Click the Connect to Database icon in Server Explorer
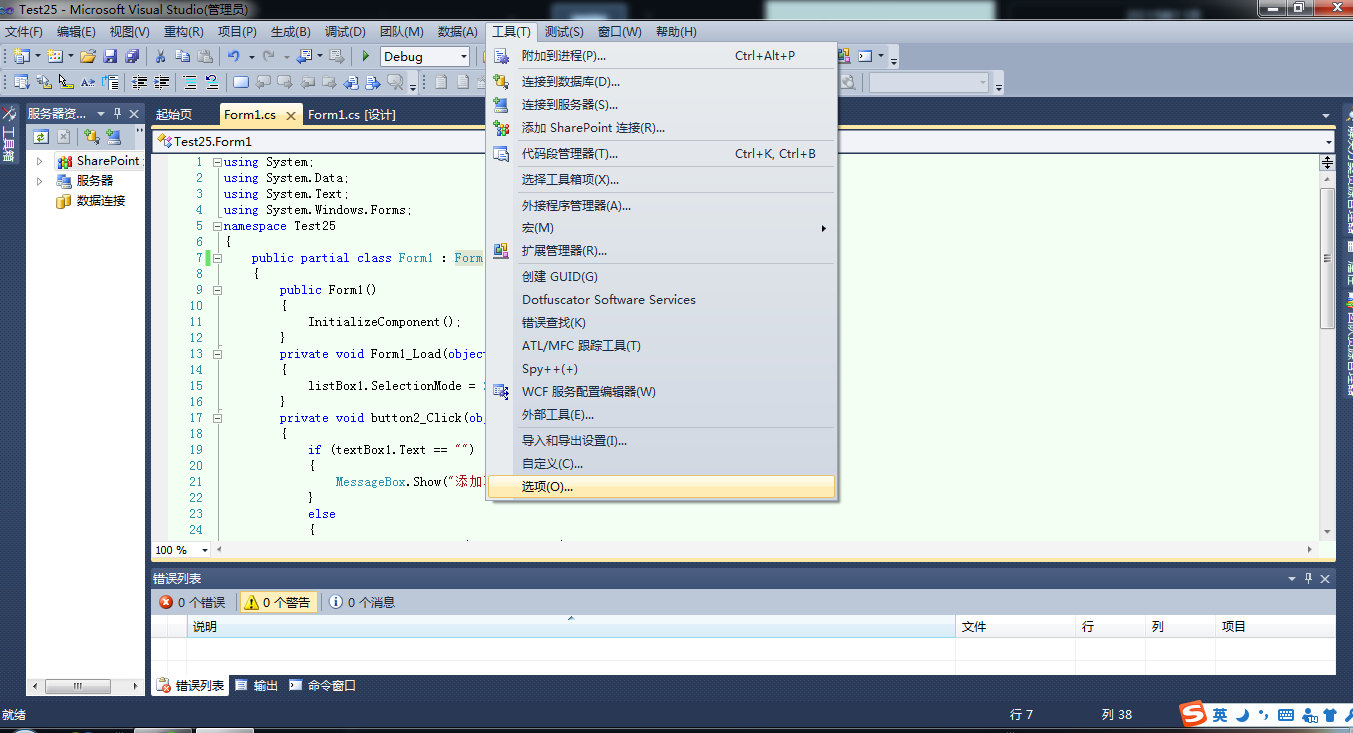The width and height of the screenshot is (1353, 733). (91, 137)
